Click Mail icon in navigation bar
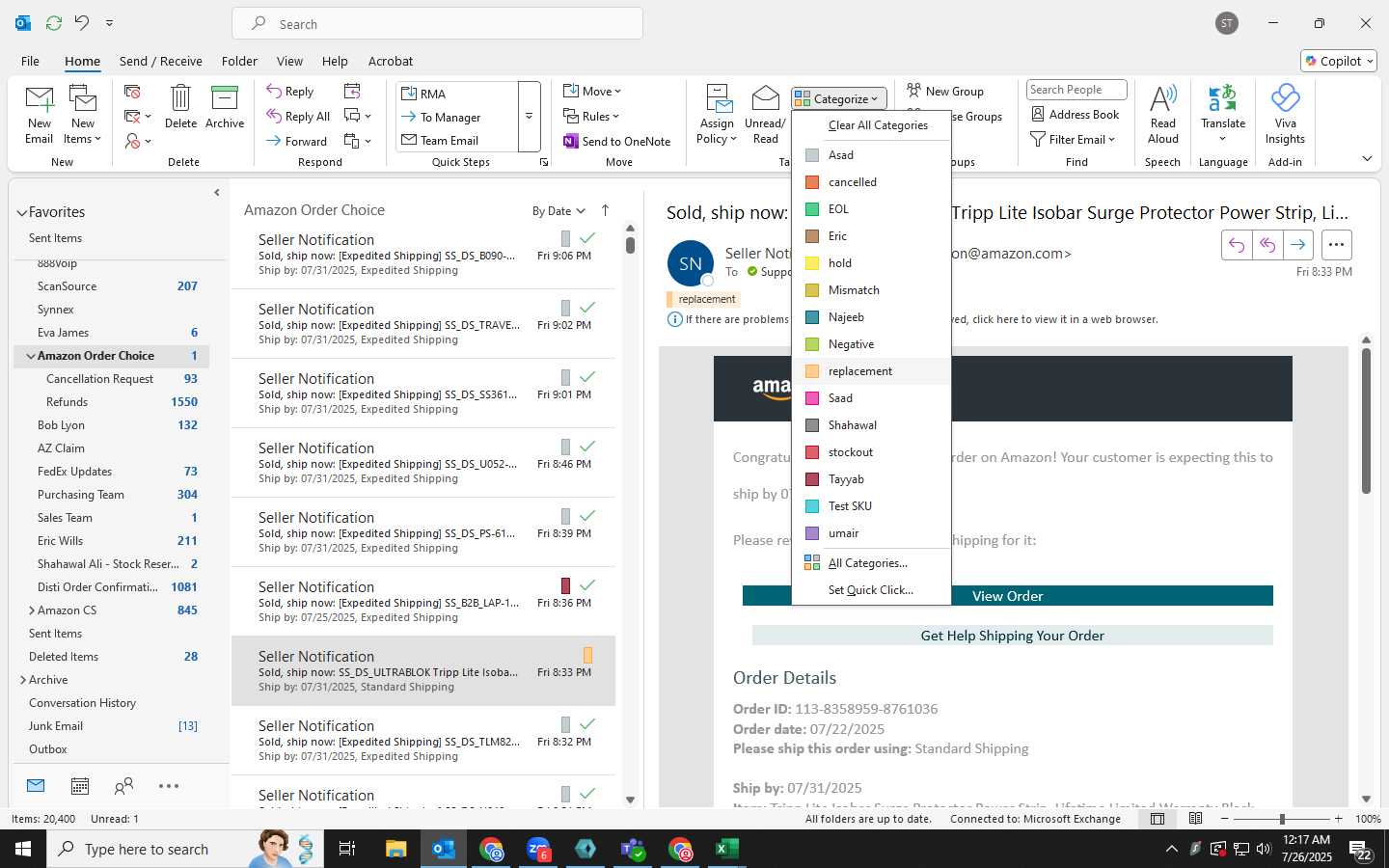1389x868 pixels. click(36, 786)
